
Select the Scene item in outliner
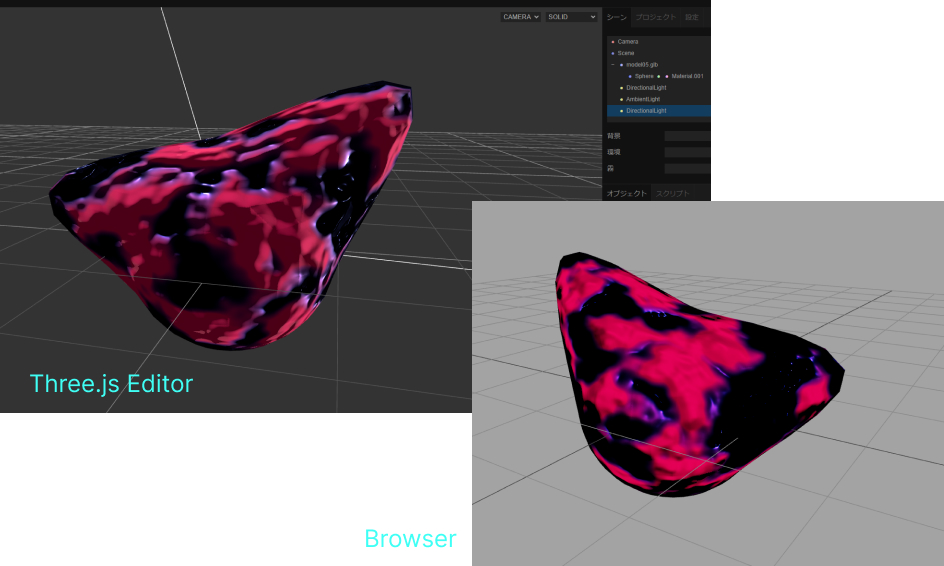[626, 53]
